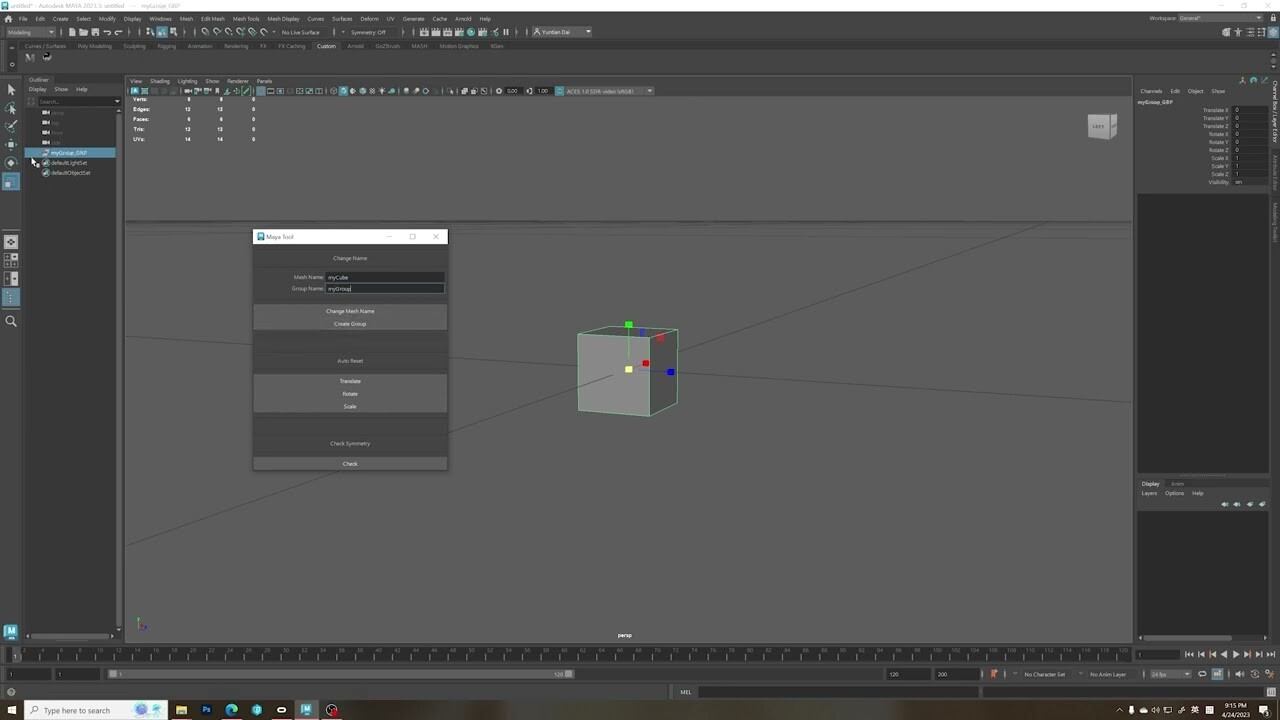The width and height of the screenshot is (1280, 720).
Task: Click the GoZ icon on the Custom shelf
Action: 47,57
